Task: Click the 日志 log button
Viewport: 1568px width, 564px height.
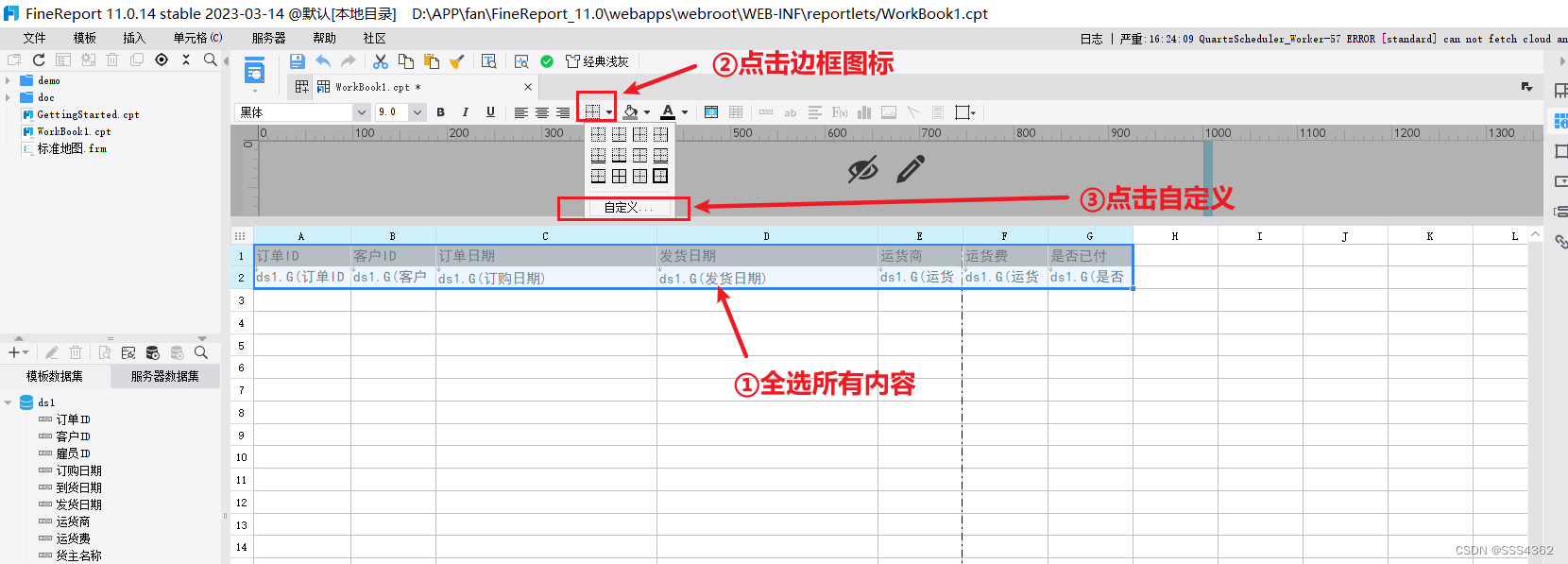Action: tap(1091, 39)
